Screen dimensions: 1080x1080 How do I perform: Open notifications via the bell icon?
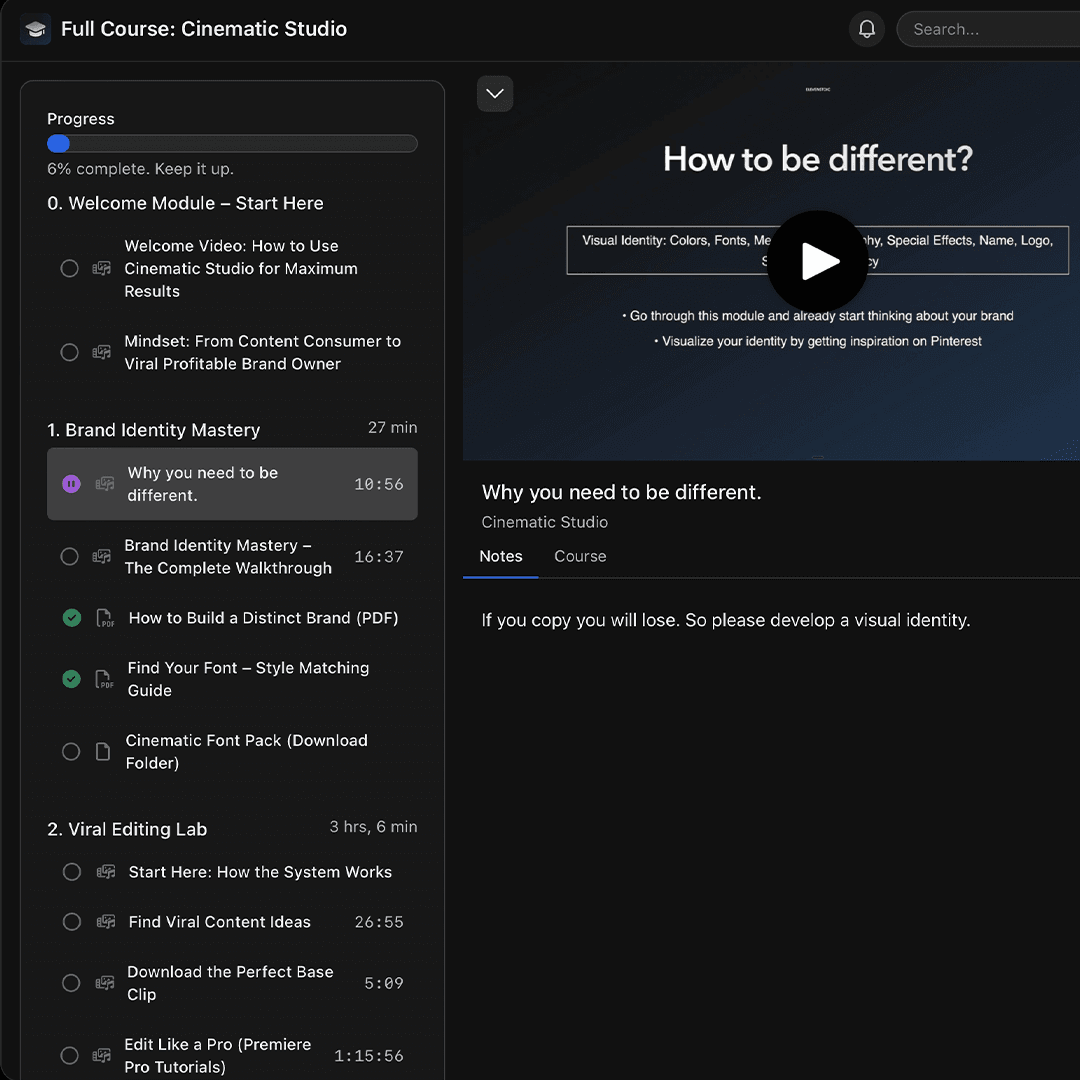point(866,29)
